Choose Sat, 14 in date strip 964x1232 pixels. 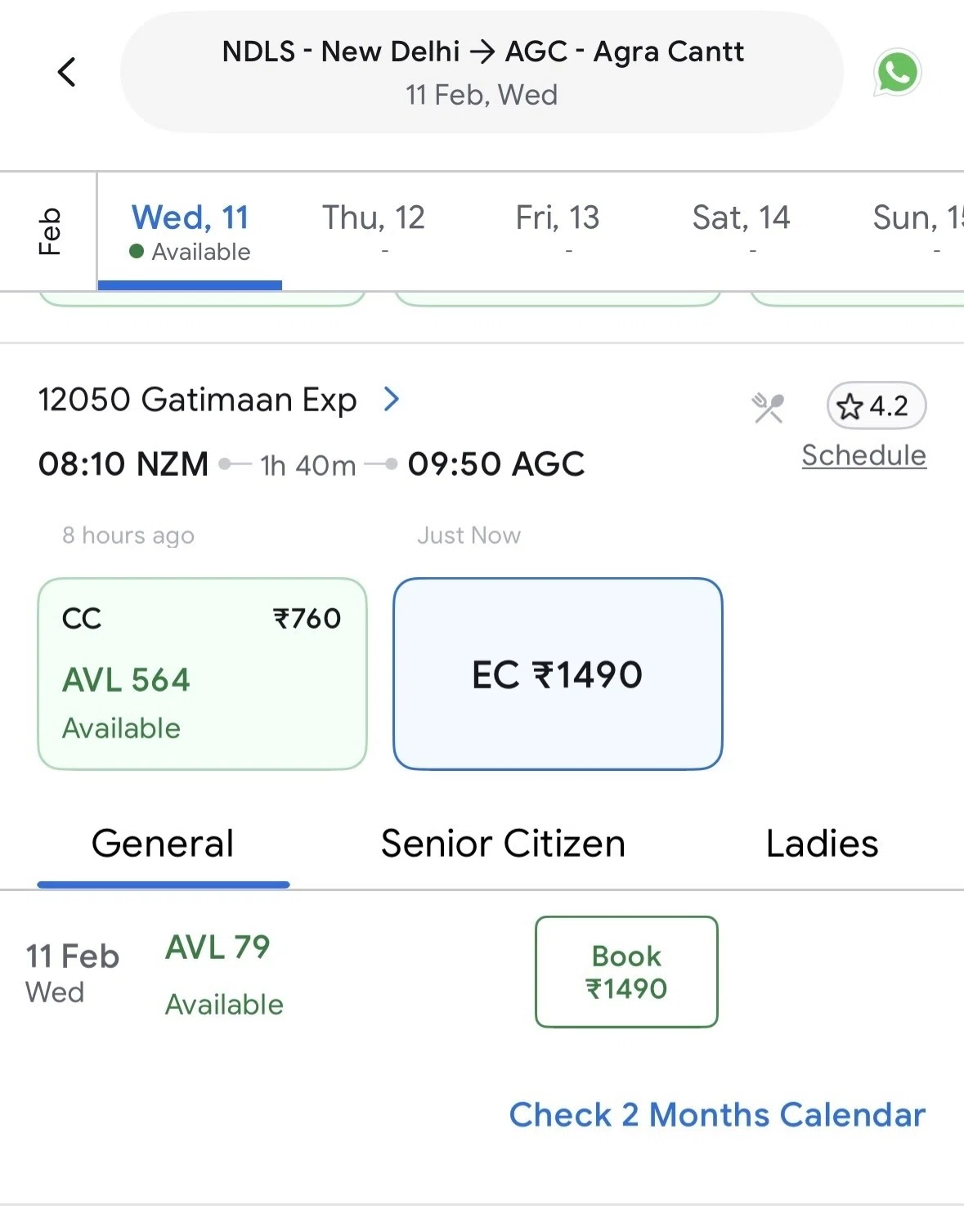tap(741, 229)
